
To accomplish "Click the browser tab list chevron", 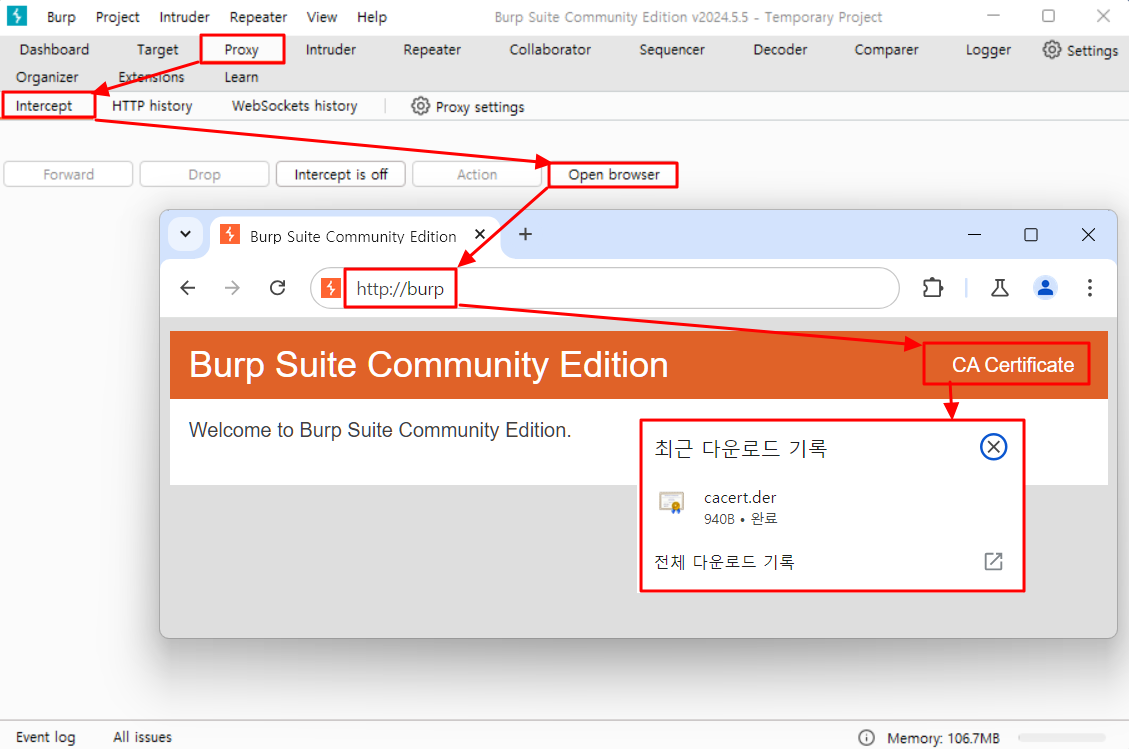I will [185, 234].
